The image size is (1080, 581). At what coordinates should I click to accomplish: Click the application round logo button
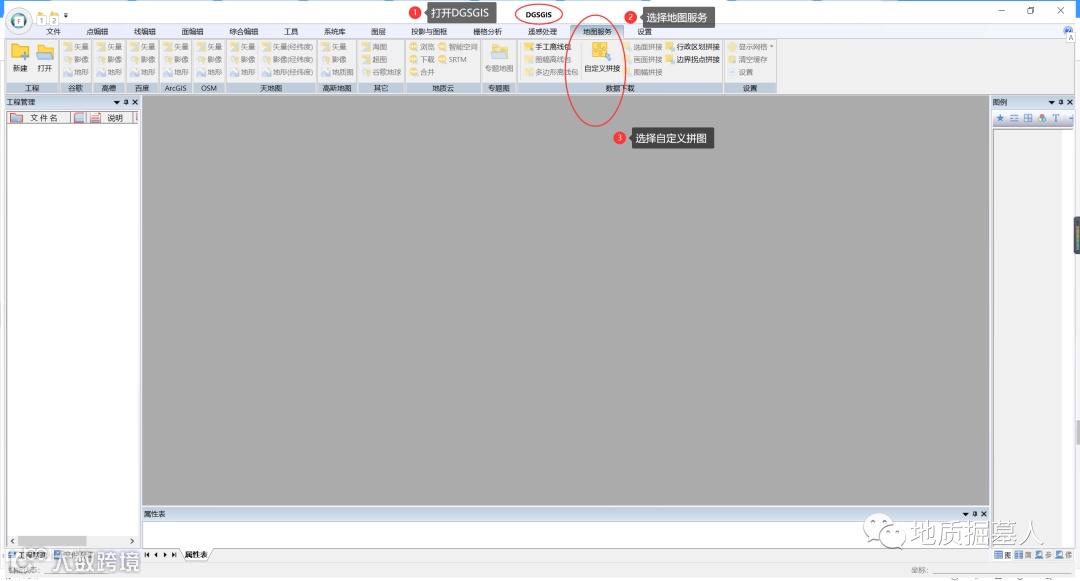tap(19, 21)
